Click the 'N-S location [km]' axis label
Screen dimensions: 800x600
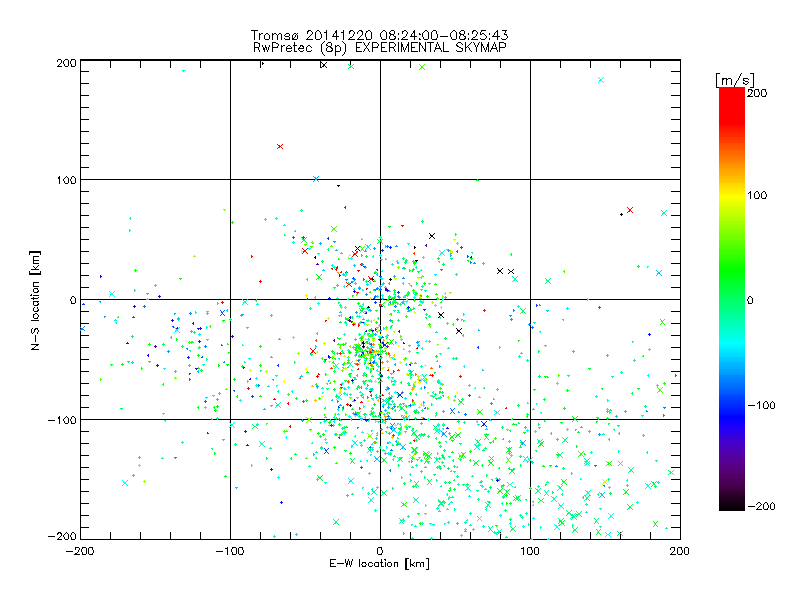tap(35, 301)
